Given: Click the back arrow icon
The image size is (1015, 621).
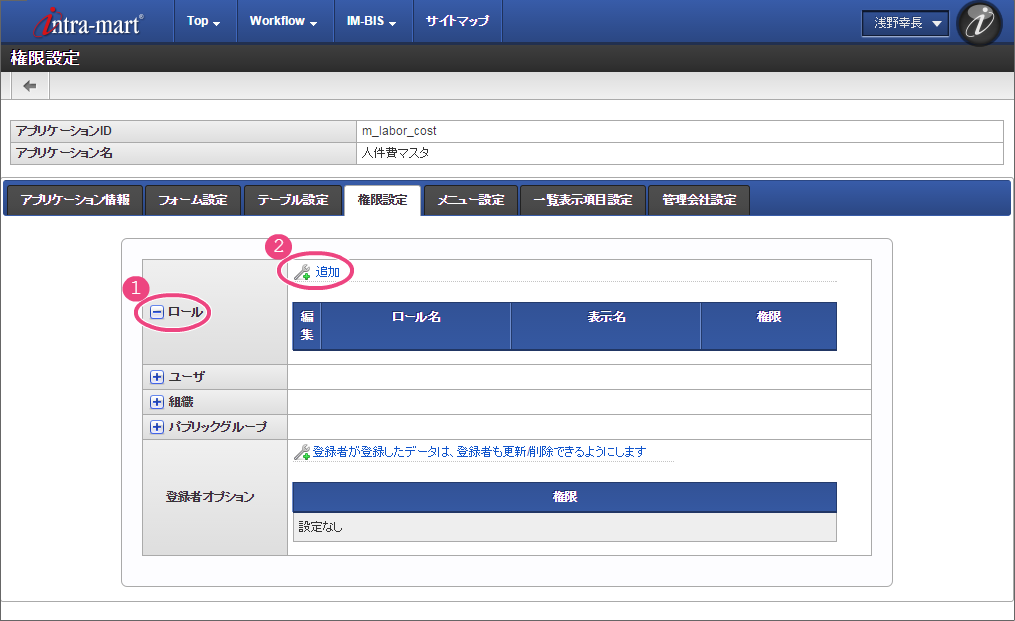Looking at the screenshot, I should coord(29,86).
